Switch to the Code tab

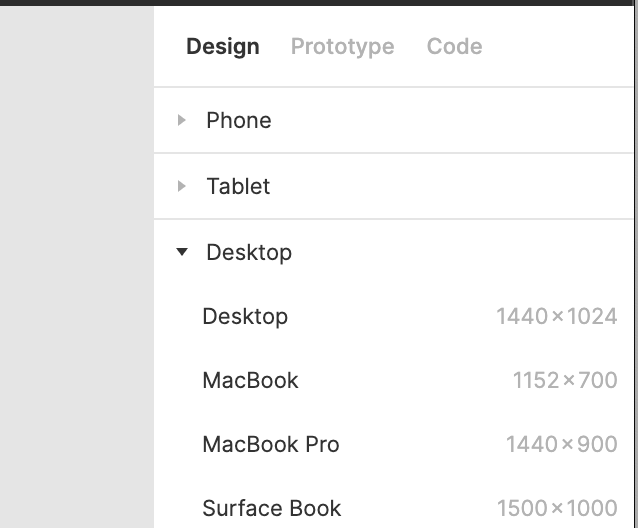pos(454,46)
